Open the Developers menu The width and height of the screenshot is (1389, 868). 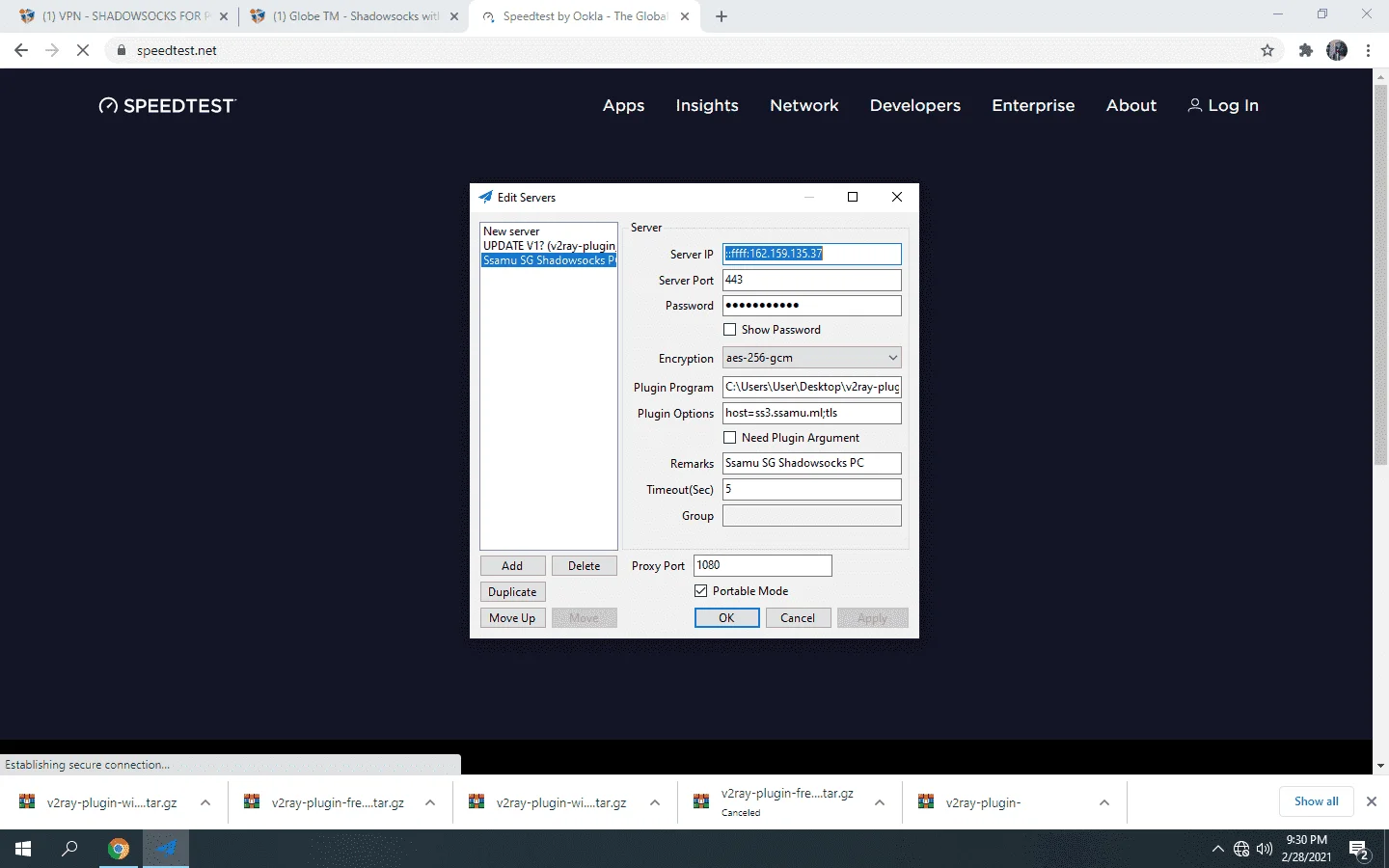coord(915,105)
